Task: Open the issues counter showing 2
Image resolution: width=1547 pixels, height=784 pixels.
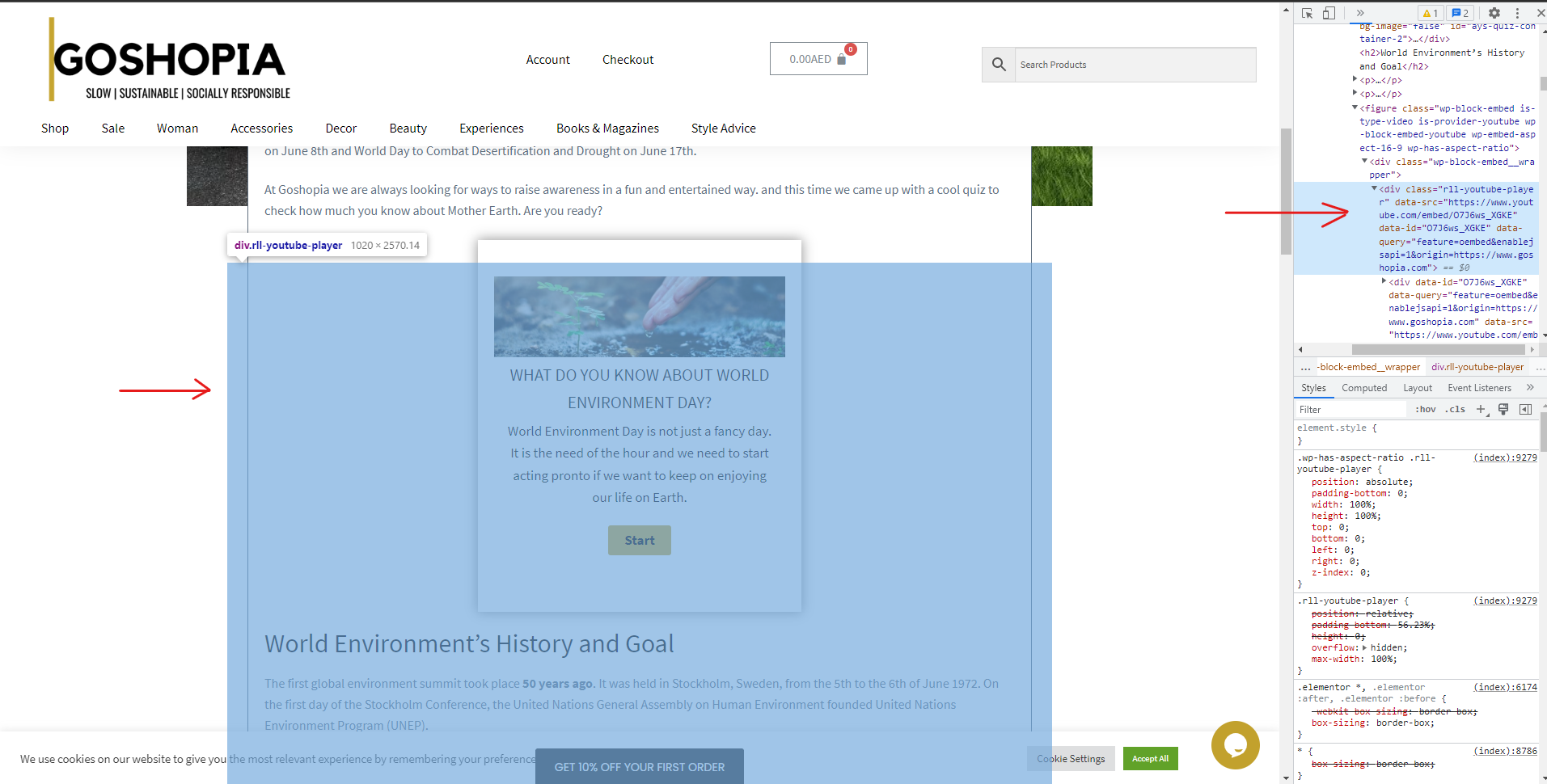Action: (1460, 13)
